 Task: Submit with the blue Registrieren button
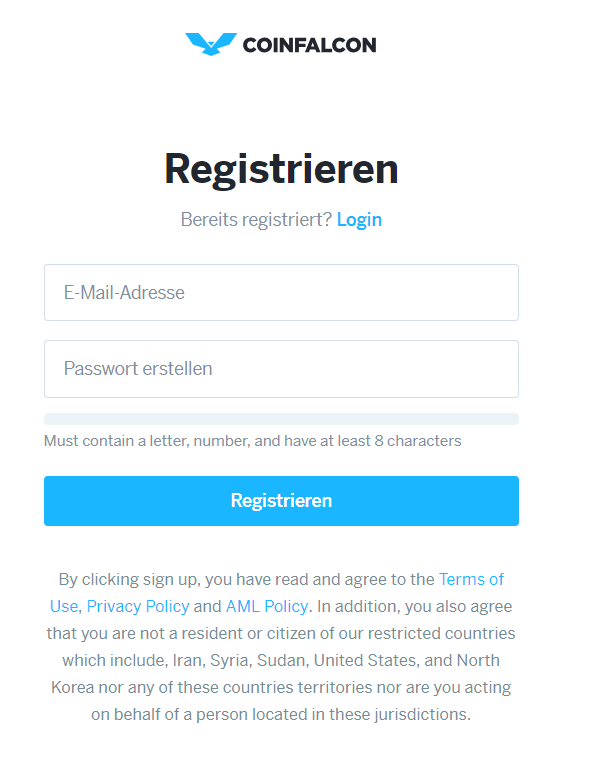[x=281, y=501]
